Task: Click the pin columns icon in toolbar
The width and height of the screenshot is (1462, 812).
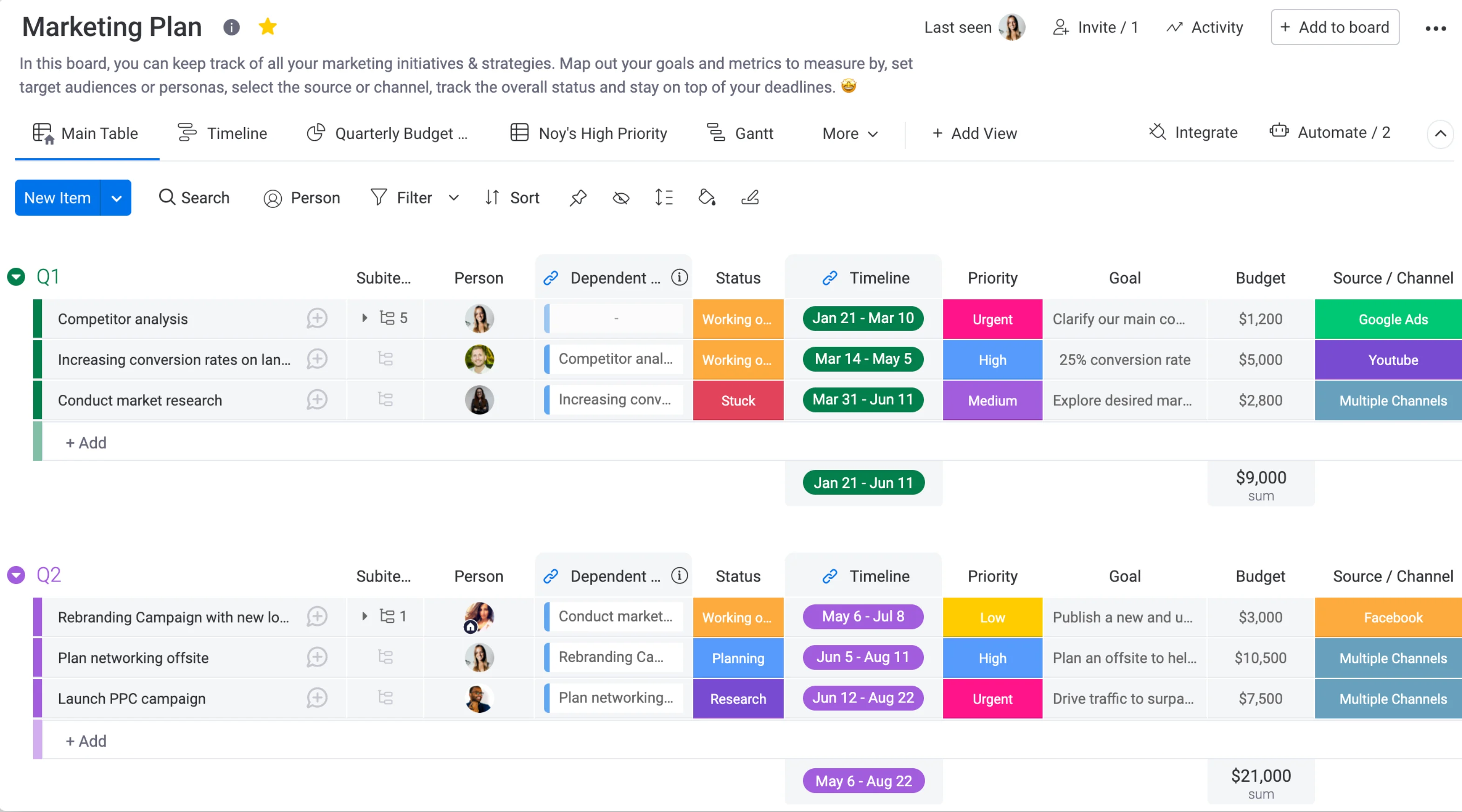Action: 578,197
